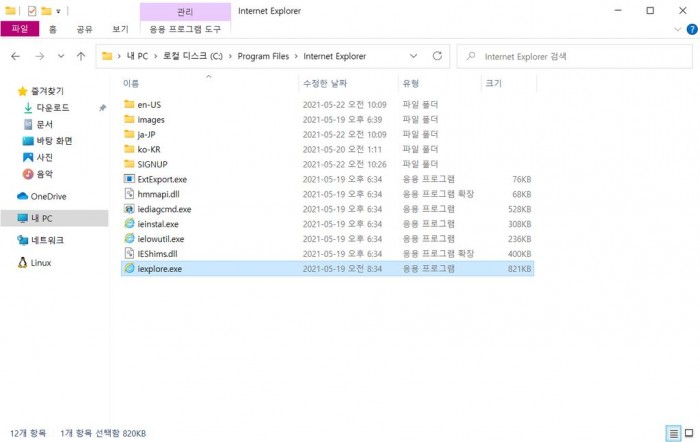The height and width of the screenshot is (442, 700).
Task: Open Explorer help with the question mark icon
Action: [692, 29]
